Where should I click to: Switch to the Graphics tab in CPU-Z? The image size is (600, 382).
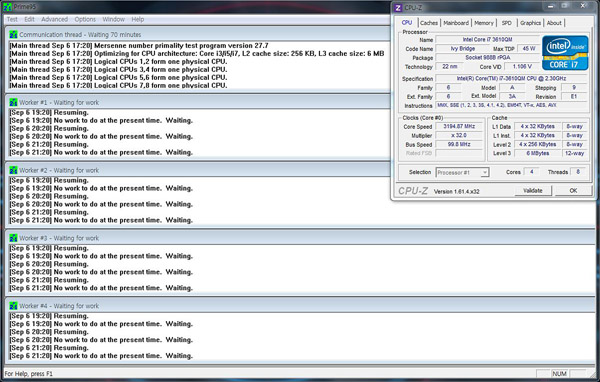(x=530, y=23)
